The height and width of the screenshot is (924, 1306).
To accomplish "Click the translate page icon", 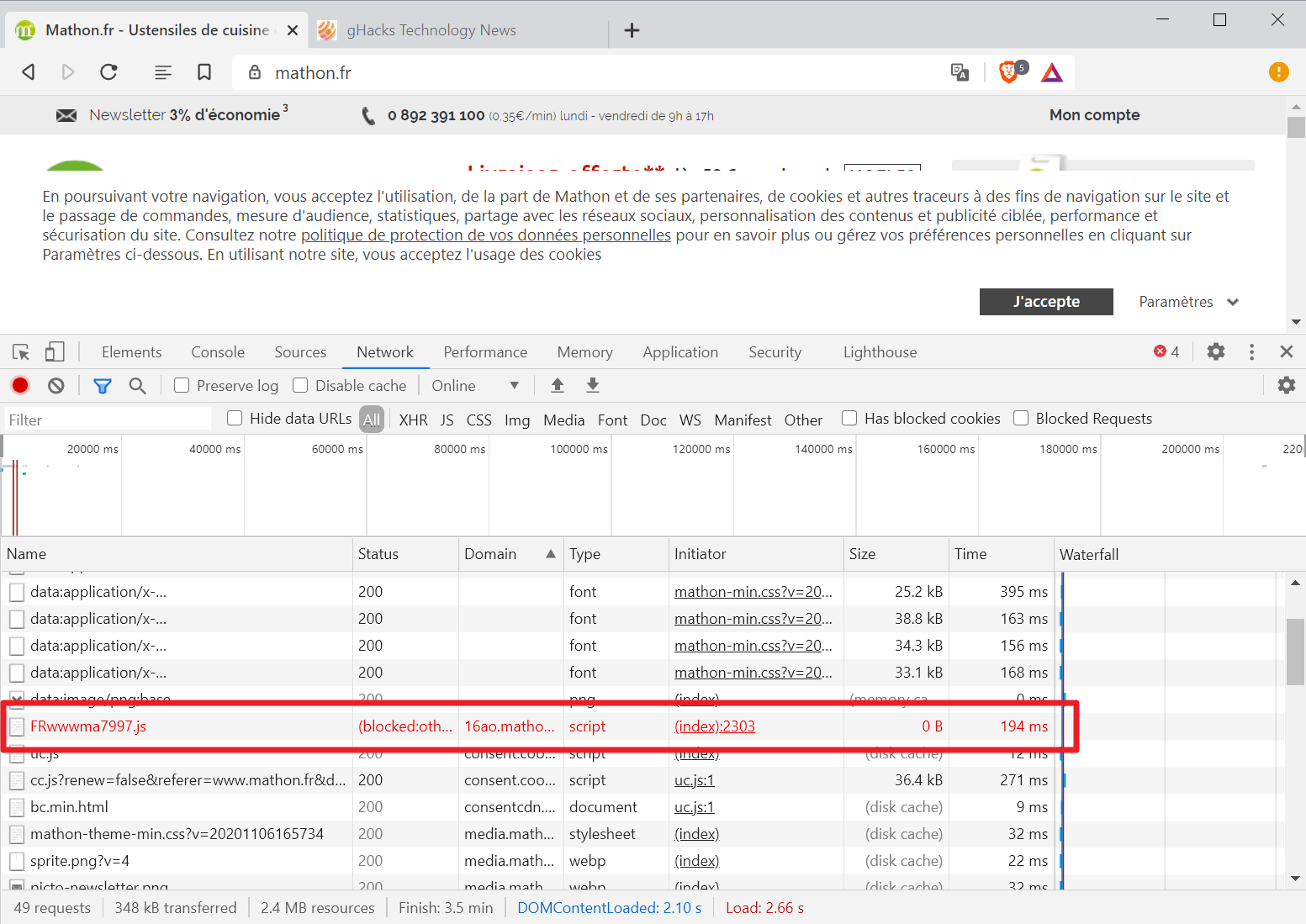I will (960, 72).
